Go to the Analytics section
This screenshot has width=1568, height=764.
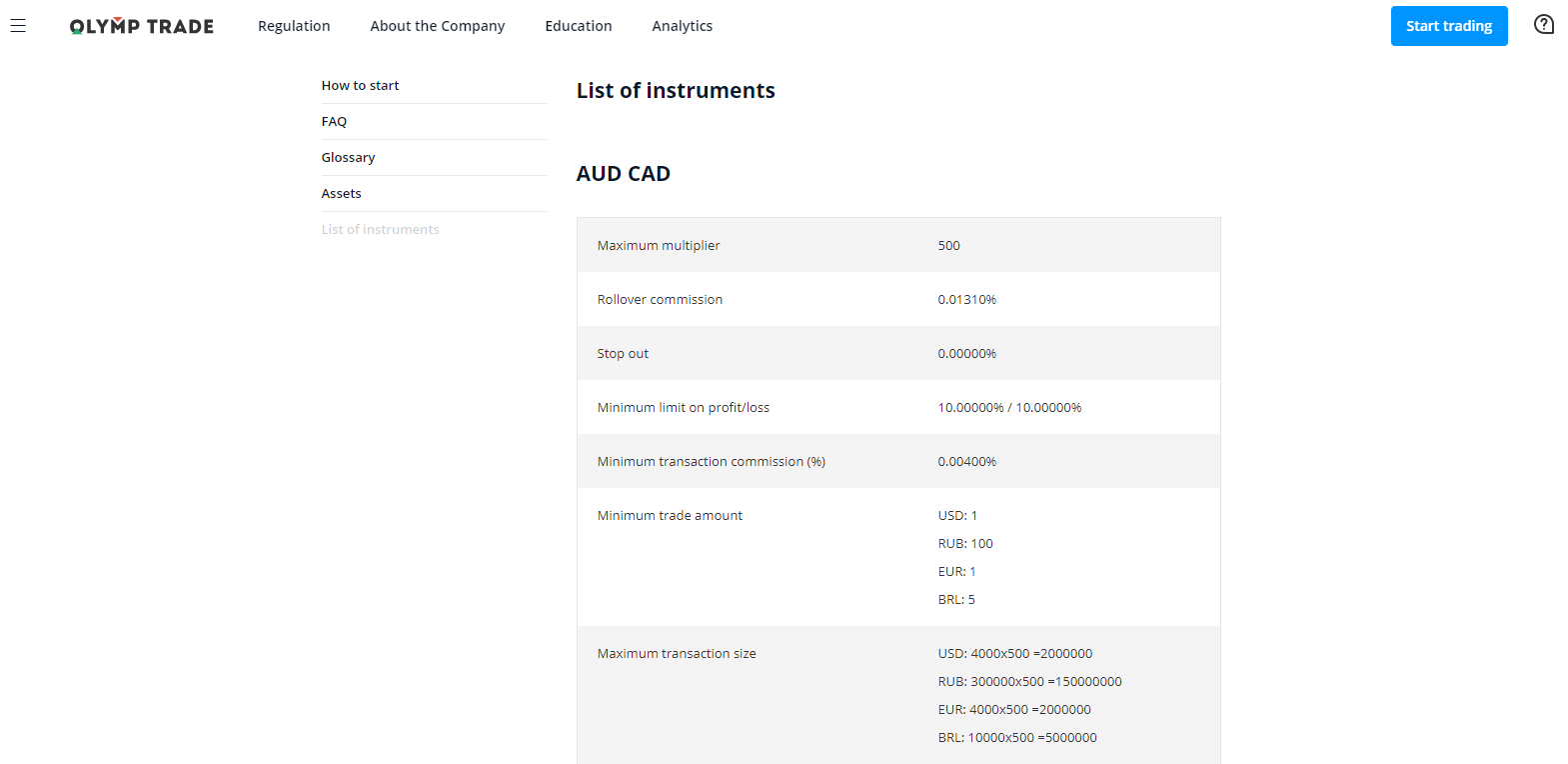tap(682, 26)
